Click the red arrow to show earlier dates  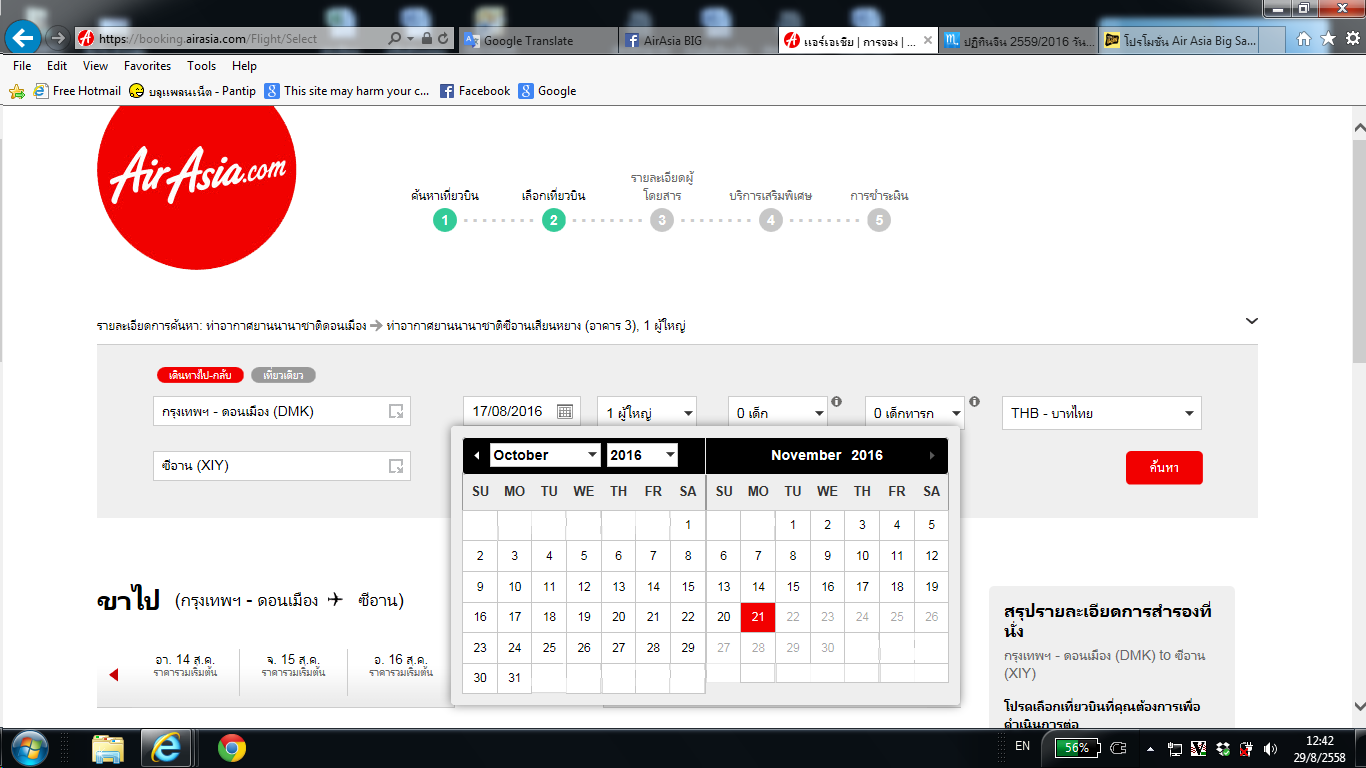(113, 675)
